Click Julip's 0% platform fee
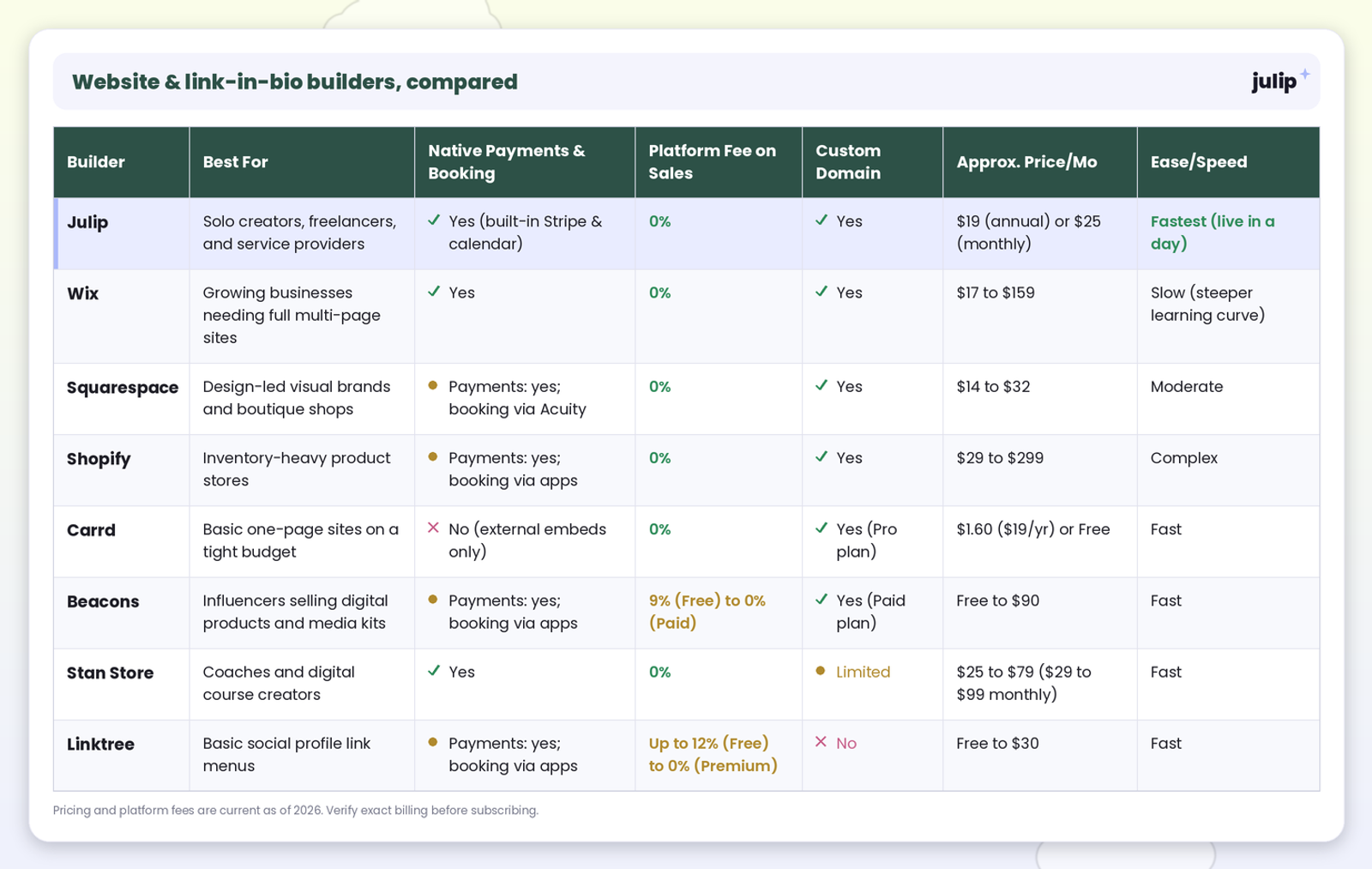Viewport: 1372px width, 869px height. (x=660, y=221)
